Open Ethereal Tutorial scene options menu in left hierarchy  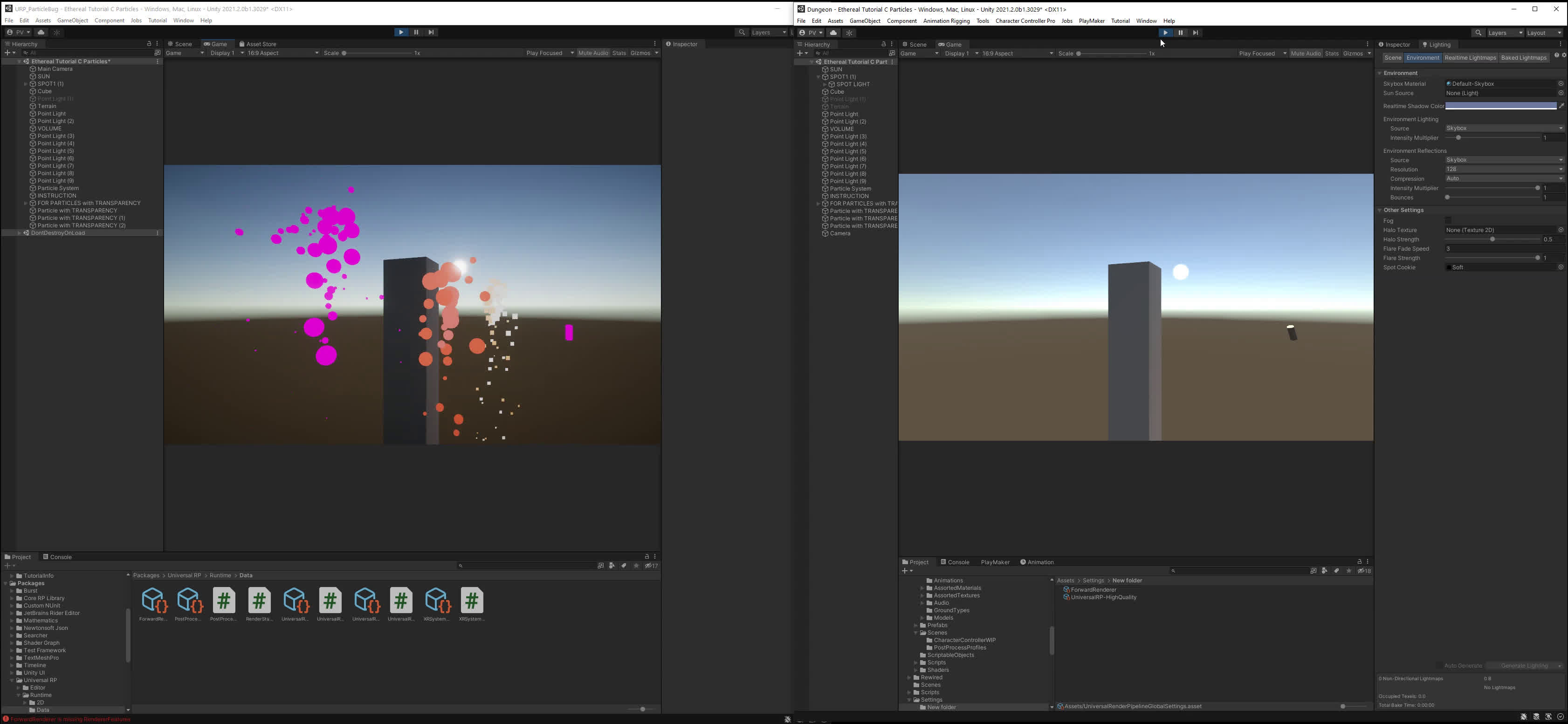[x=158, y=61]
